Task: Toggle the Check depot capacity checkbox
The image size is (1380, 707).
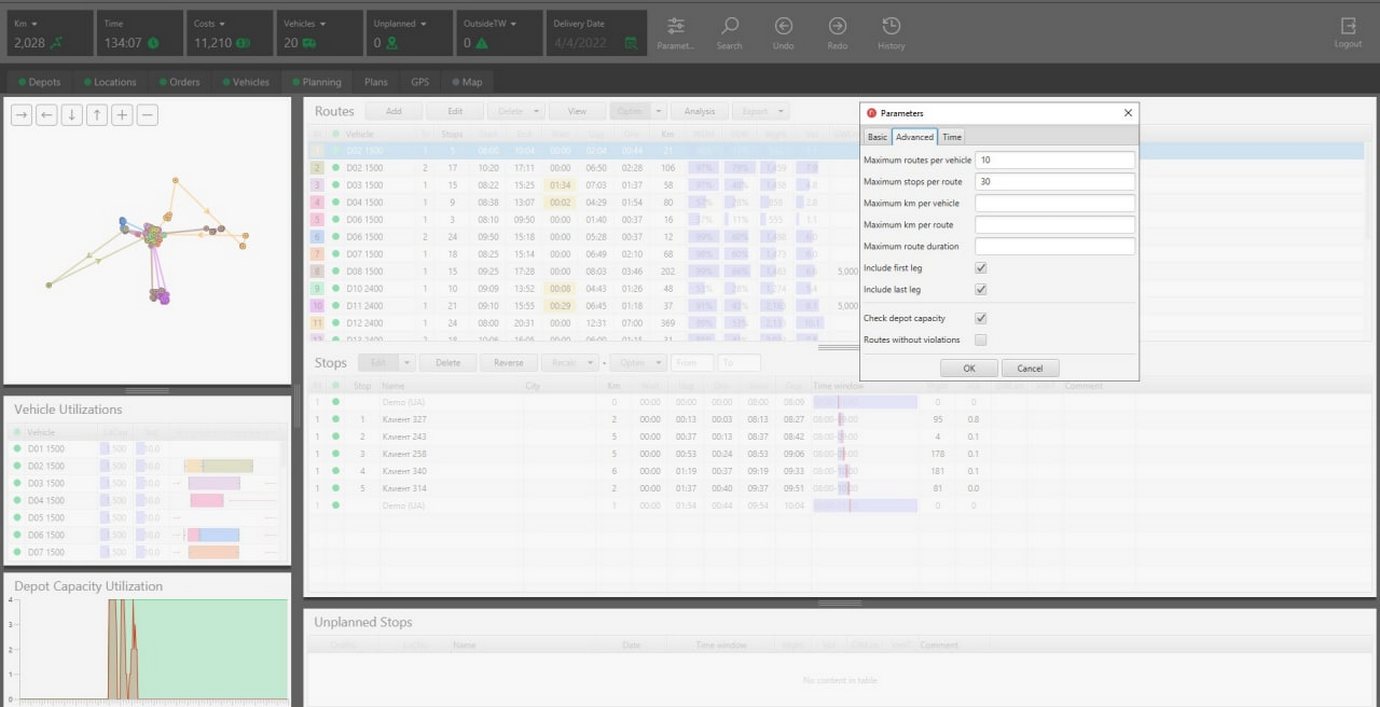Action: point(981,318)
